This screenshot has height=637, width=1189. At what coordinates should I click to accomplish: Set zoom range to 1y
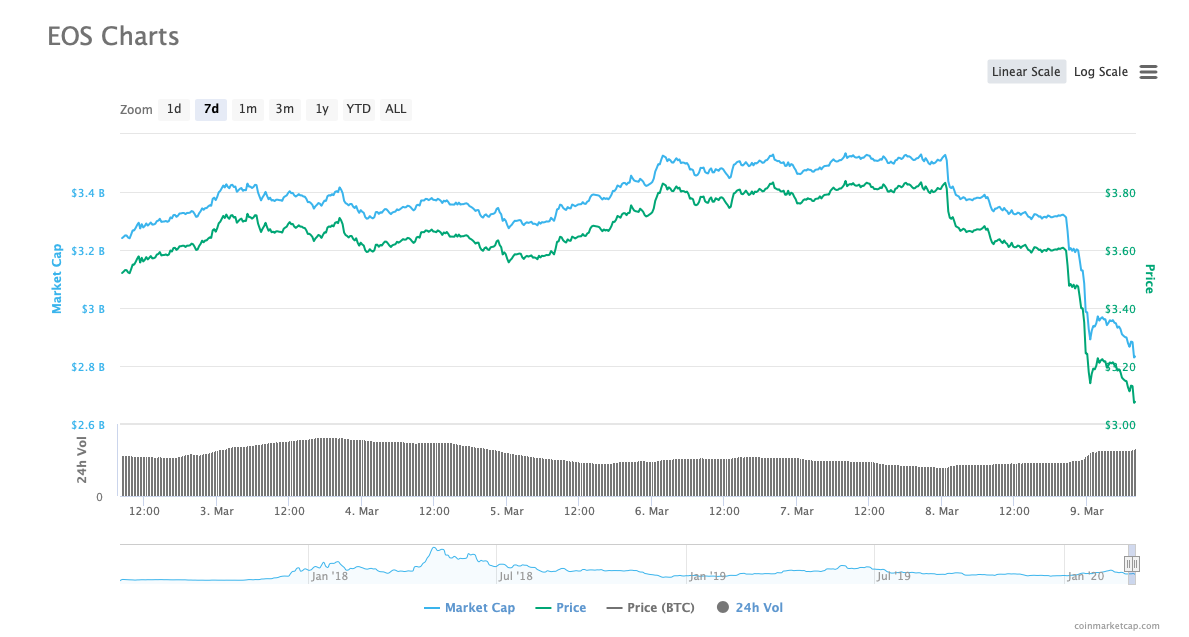pyautogui.click(x=322, y=109)
